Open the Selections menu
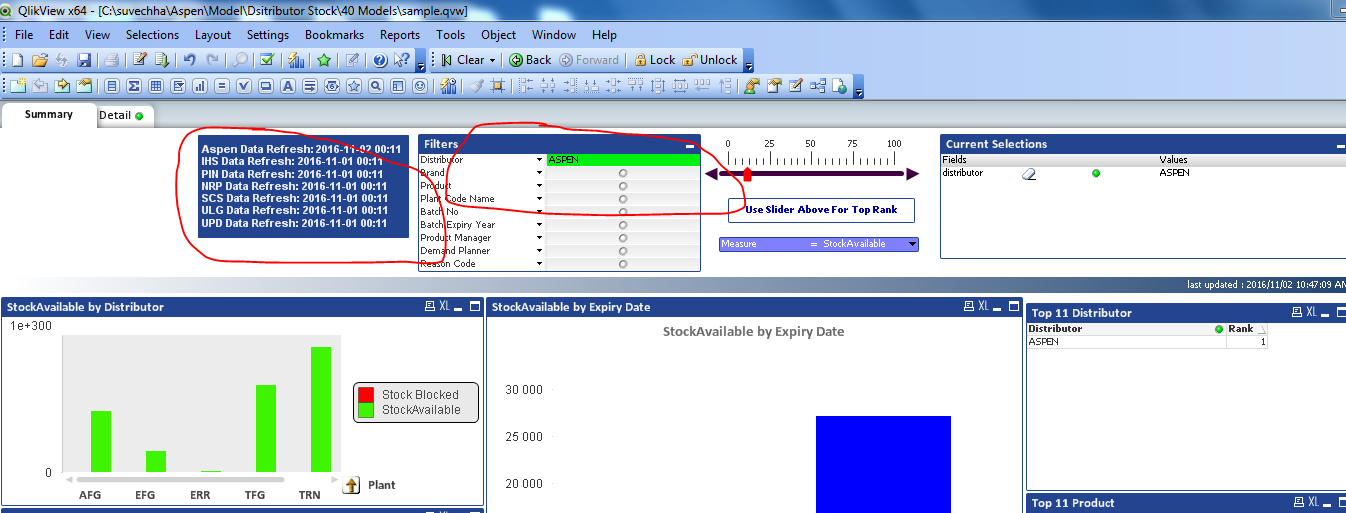This screenshot has height=513, width=1346. coord(152,34)
